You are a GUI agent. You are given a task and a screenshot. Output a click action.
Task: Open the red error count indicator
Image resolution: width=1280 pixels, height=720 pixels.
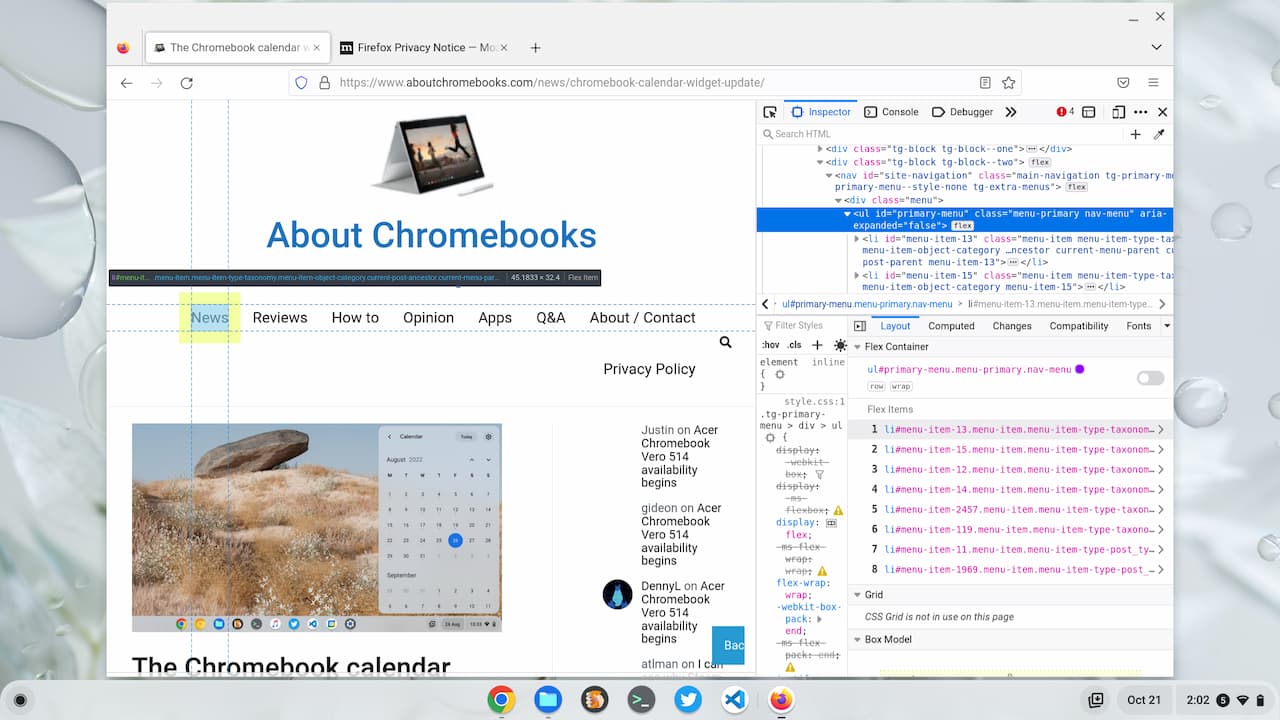[1065, 112]
